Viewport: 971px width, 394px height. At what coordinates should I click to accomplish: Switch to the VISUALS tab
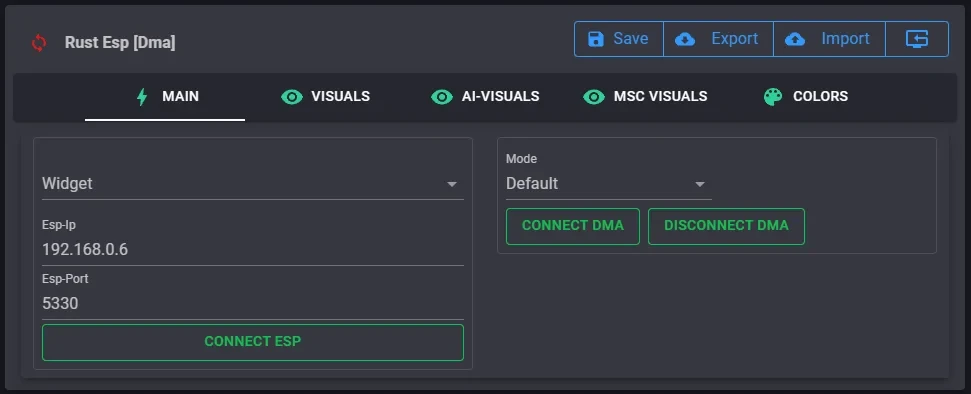326,97
